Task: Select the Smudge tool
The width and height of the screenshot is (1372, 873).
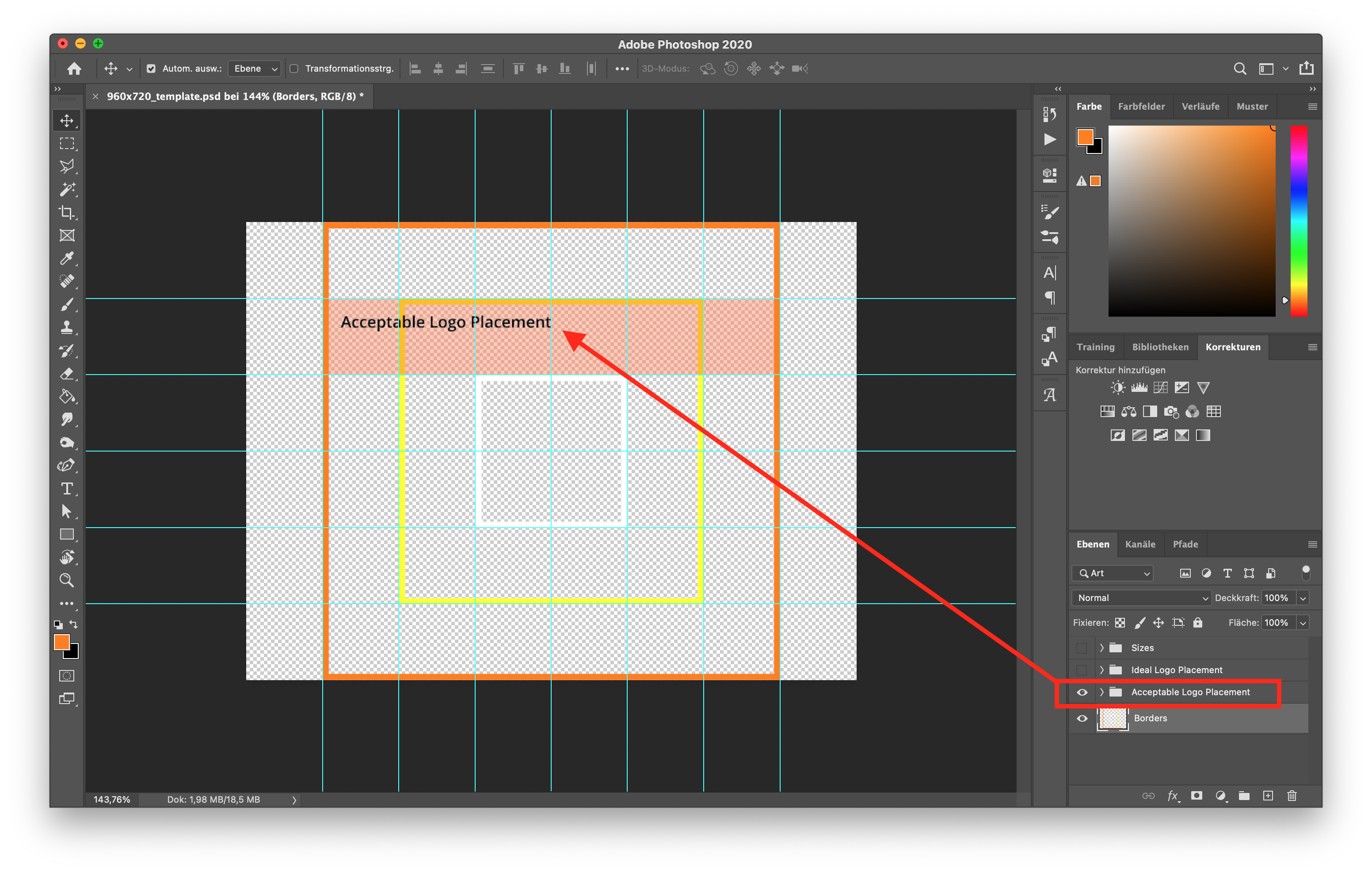Action: pyautogui.click(x=67, y=419)
